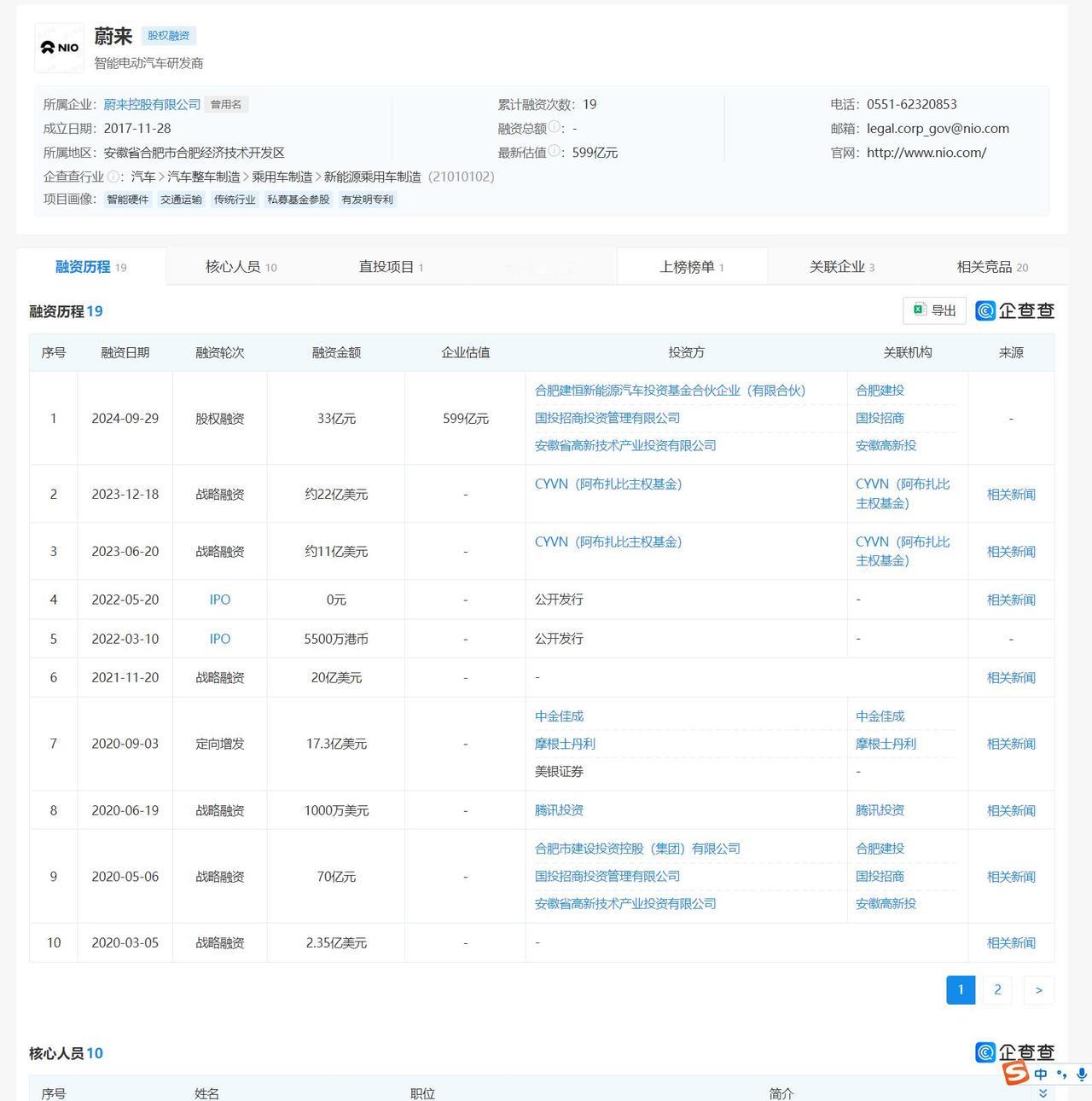Open 相关新闻 for the 2021-11-20 round
1092x1101 pixels.
(1011, 678)
